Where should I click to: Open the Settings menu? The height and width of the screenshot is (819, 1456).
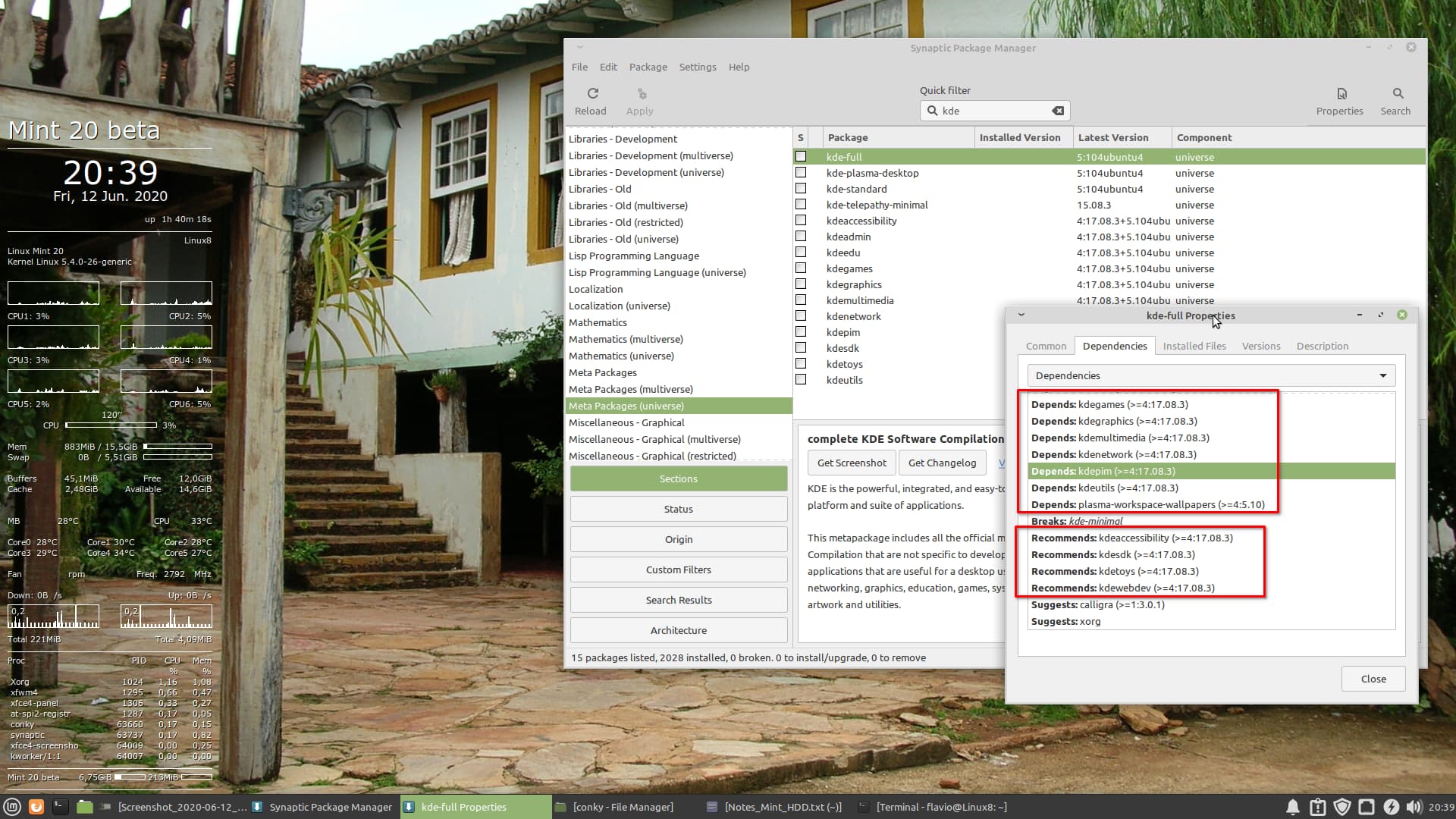tap(697, 67)
